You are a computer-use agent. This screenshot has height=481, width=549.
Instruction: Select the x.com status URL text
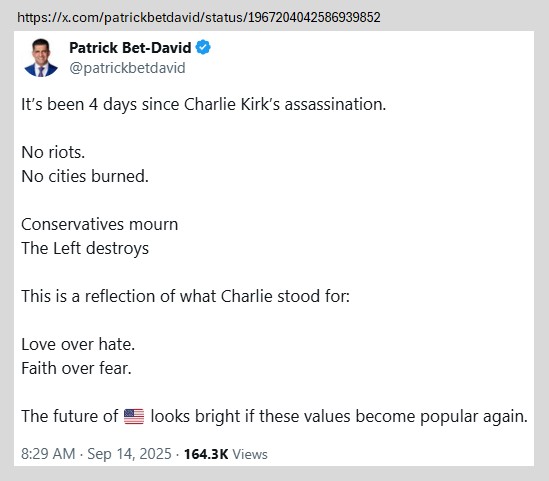(199, 17)
